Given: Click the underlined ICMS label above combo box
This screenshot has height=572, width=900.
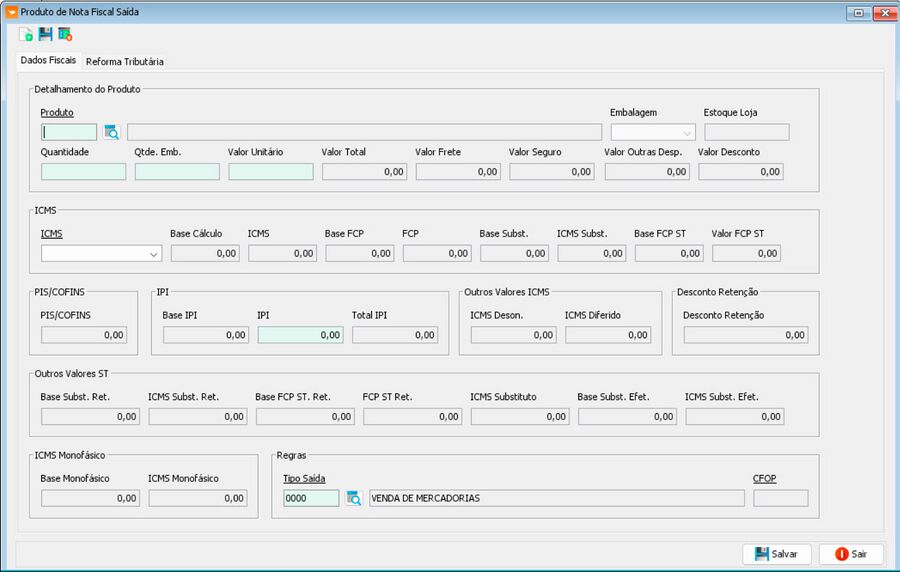Looking at the screenshot, I should pos(51,234).
